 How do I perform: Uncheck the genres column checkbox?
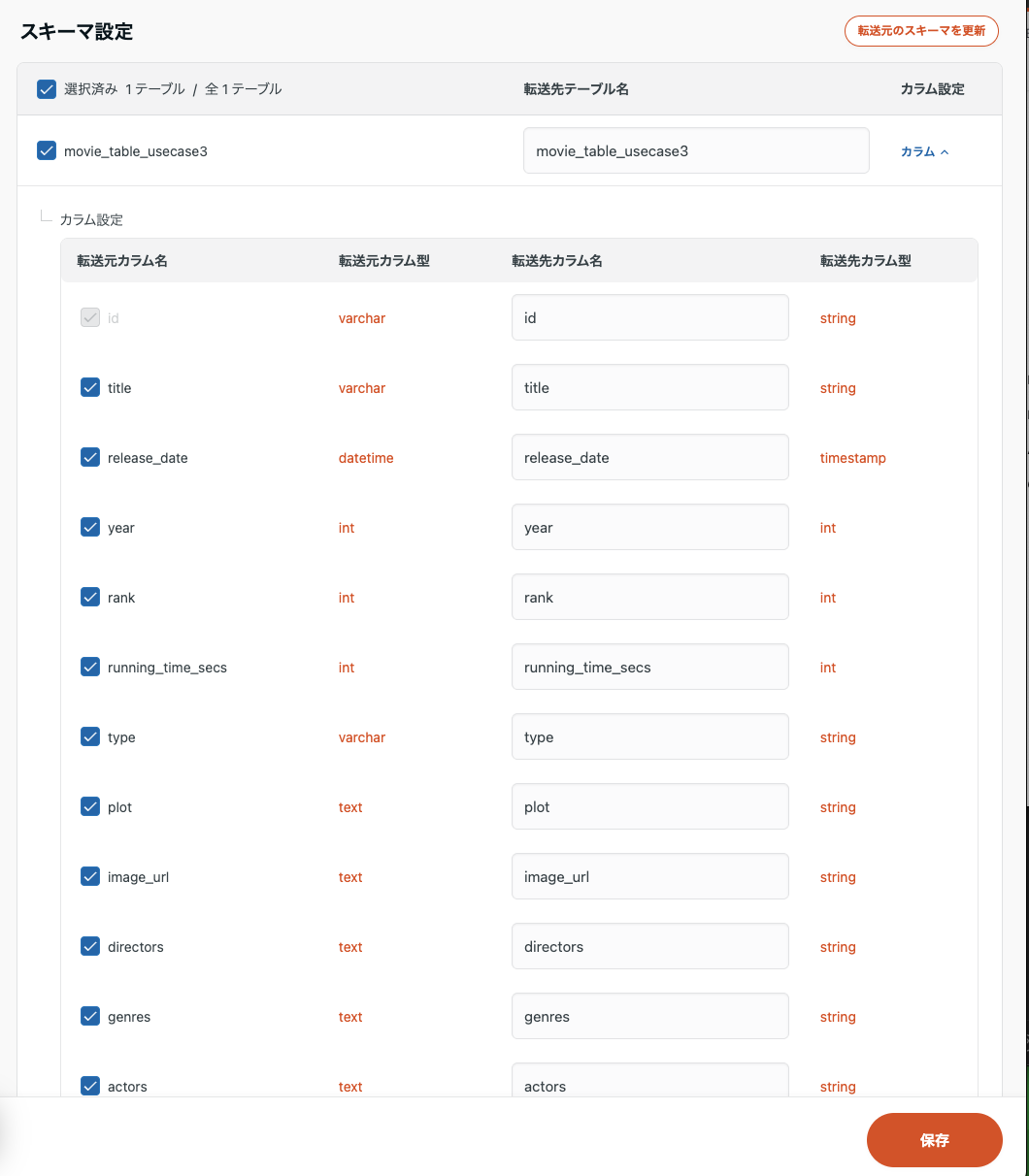coord(90,1016)
